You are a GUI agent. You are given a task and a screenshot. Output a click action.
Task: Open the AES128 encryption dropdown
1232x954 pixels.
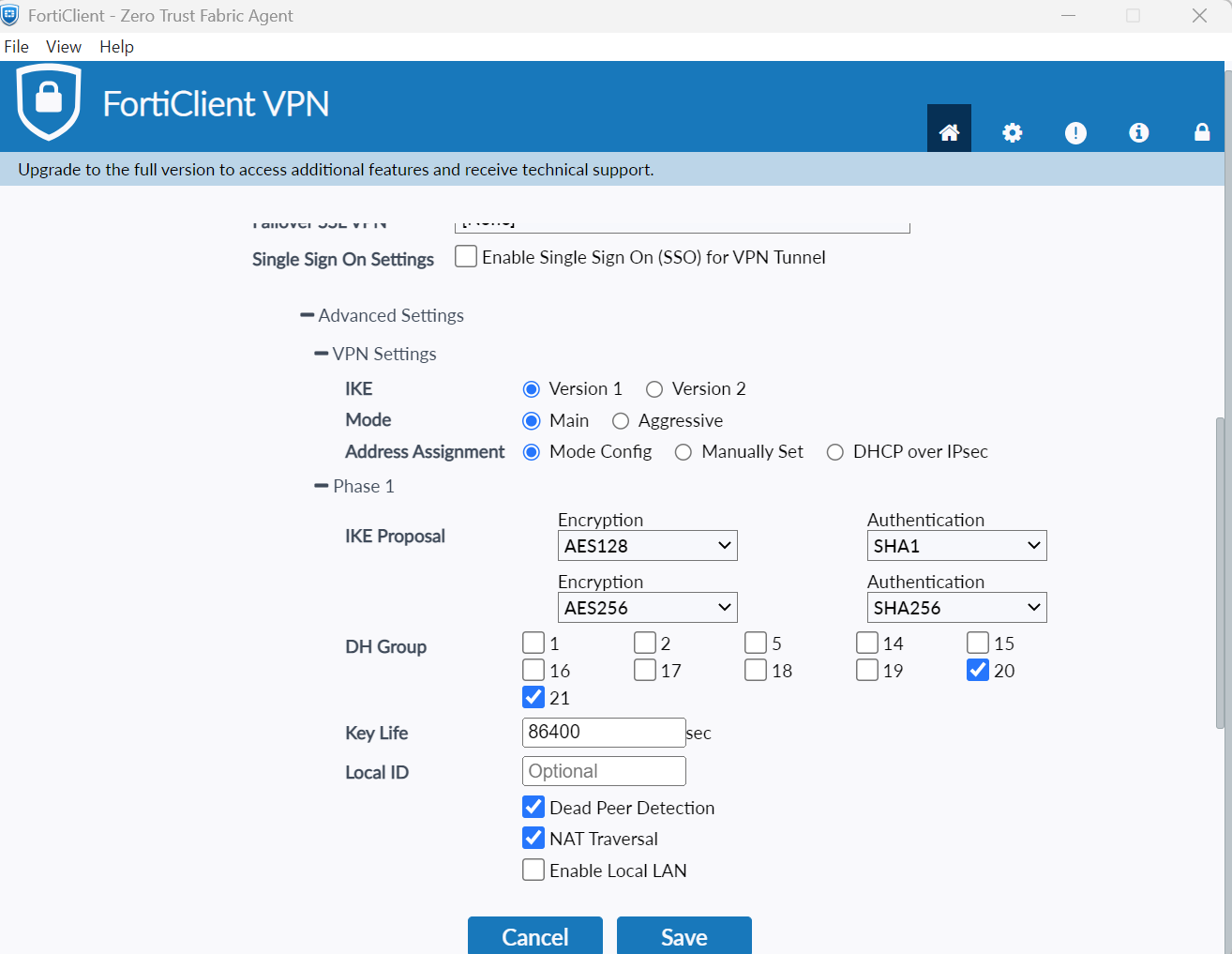[x=647, y=546]
